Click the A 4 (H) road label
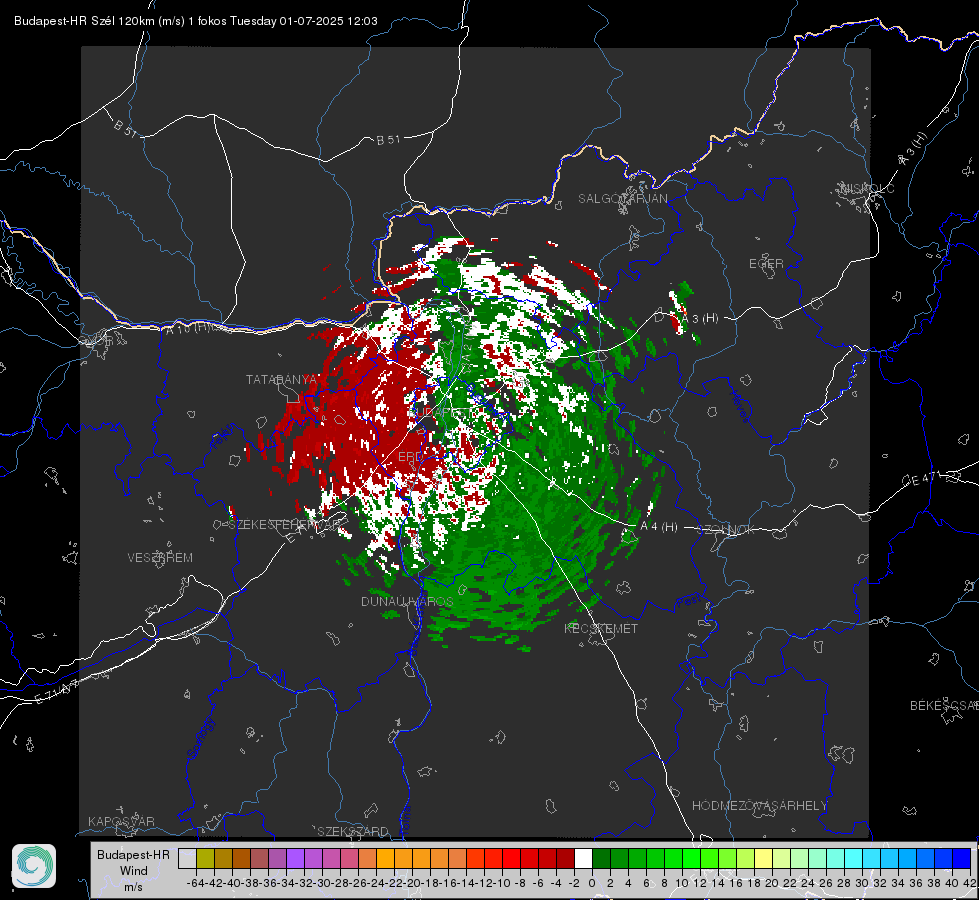The image size is (979, 900). [x=659, y=526]
